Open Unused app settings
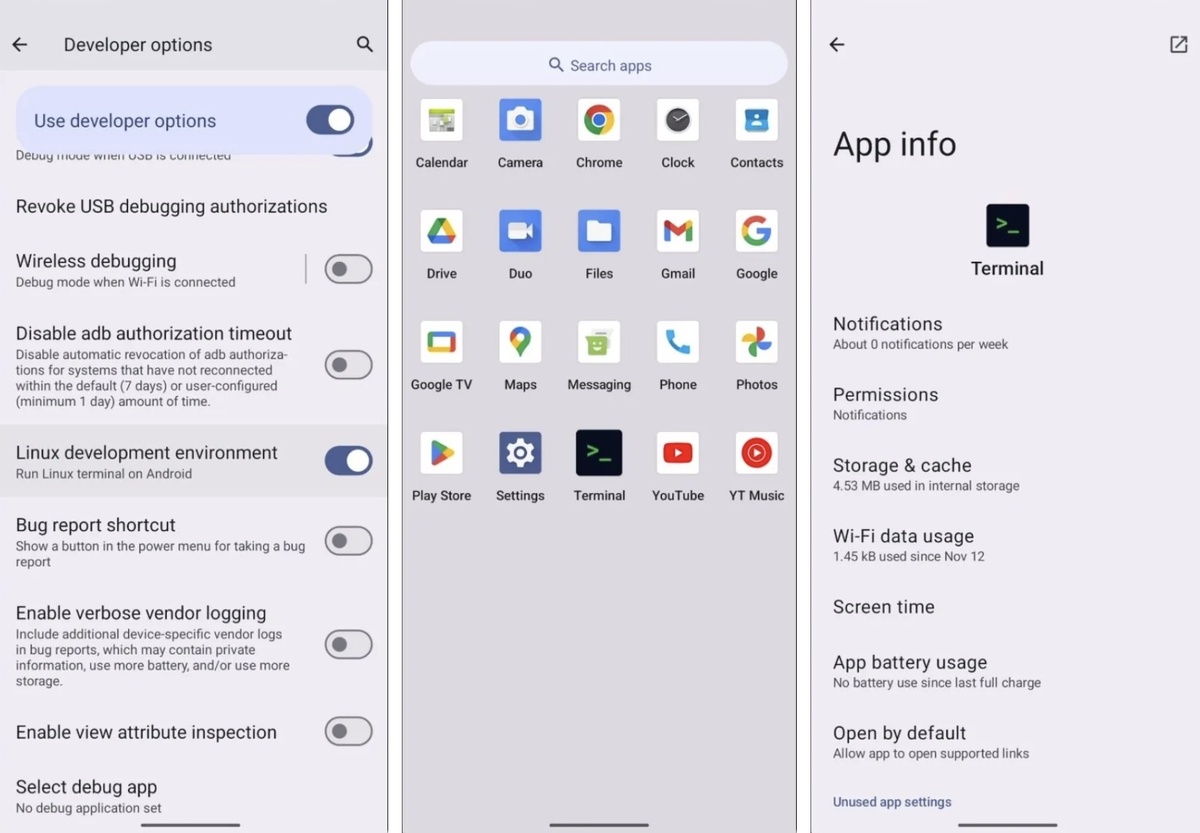The width and height of the screenshot is (1200, 833). click(x=891, y=801)
